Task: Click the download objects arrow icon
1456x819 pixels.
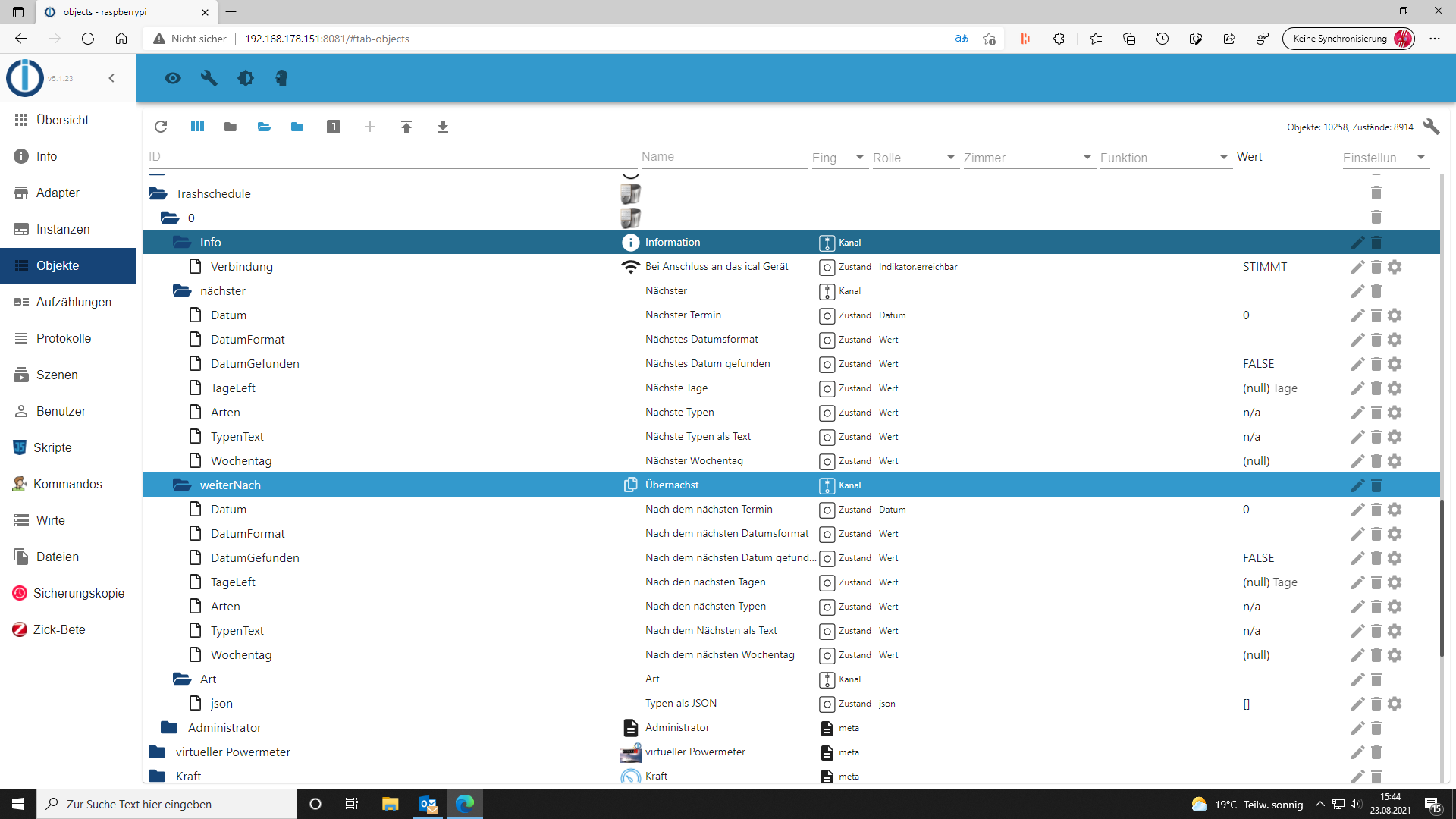Action: [443, 127]
